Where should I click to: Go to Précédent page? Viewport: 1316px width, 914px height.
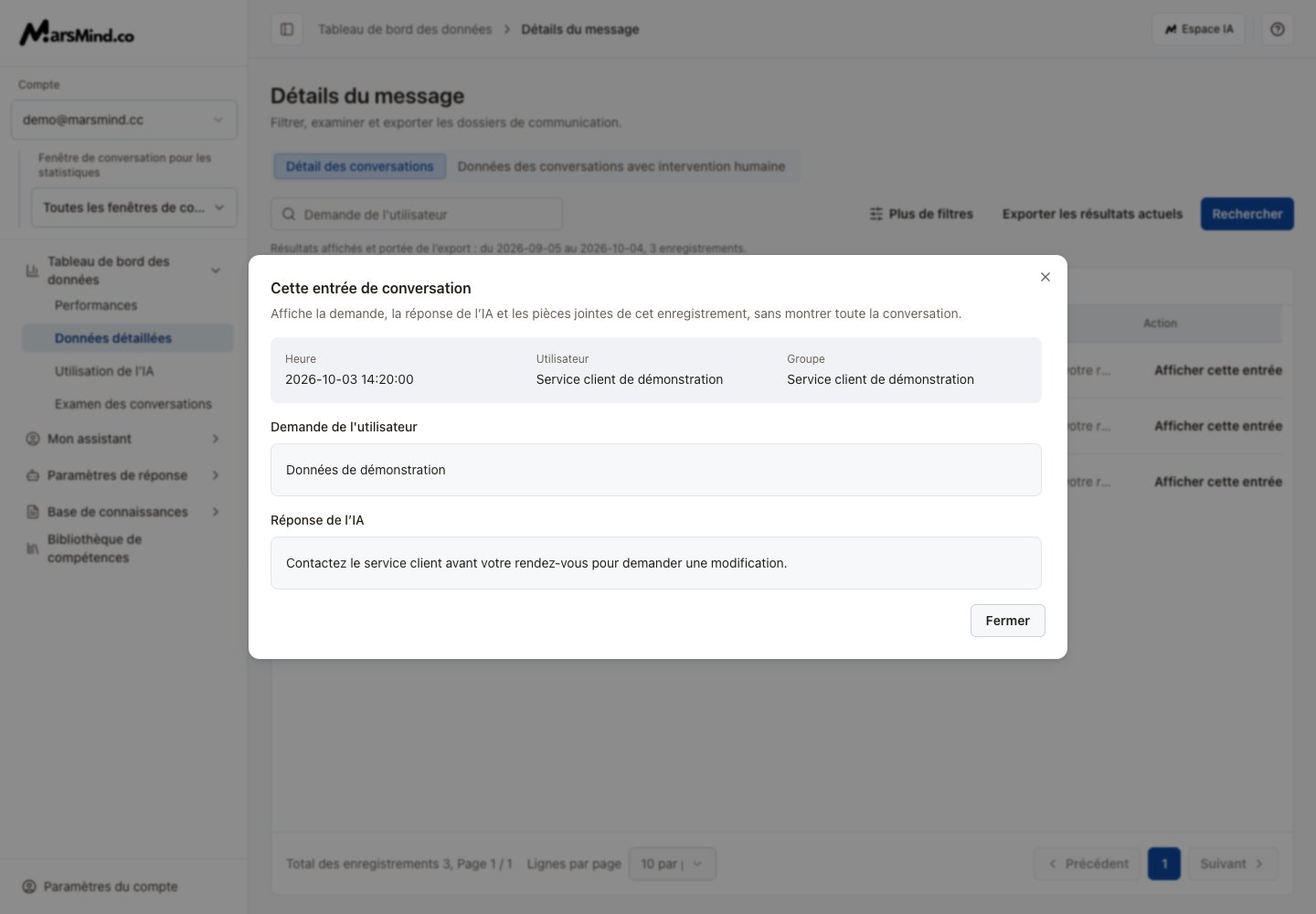[x=1088, y=864]
